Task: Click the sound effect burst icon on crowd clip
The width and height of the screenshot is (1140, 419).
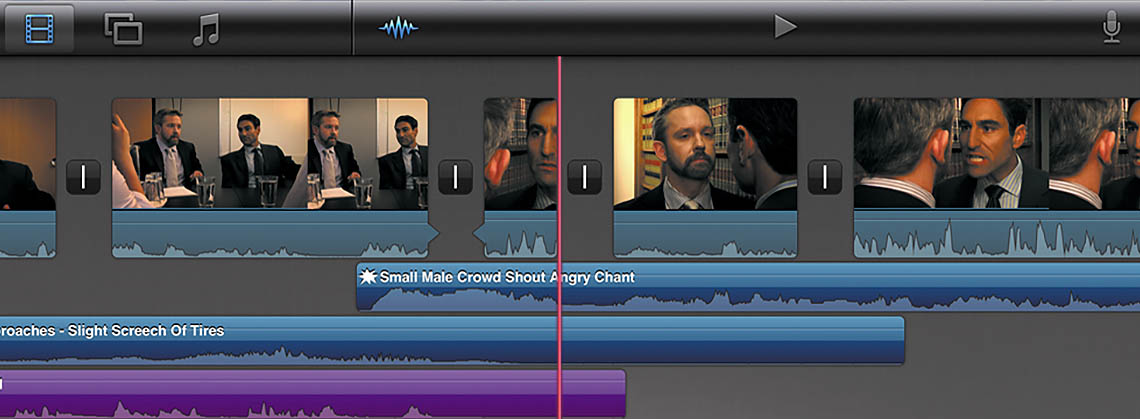Action: 369,277
